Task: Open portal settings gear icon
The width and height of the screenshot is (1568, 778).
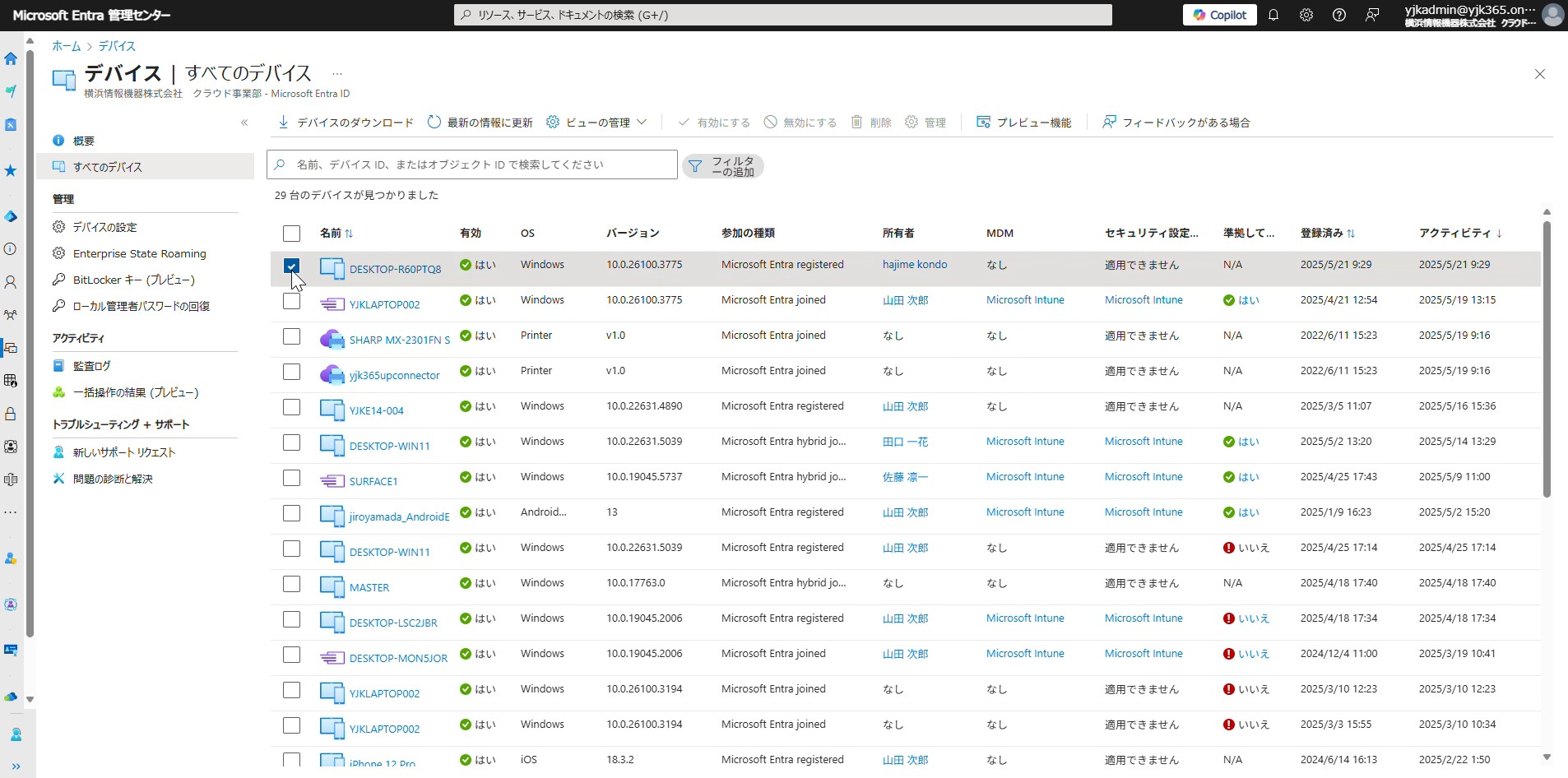Action: point(1306,15)
